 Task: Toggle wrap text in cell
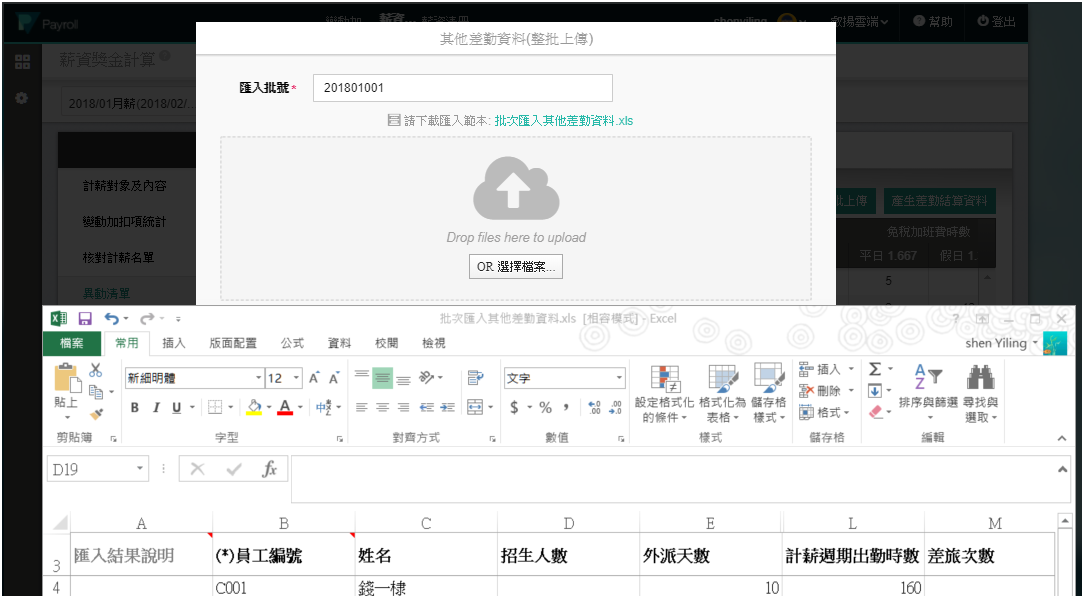[475, 378]
